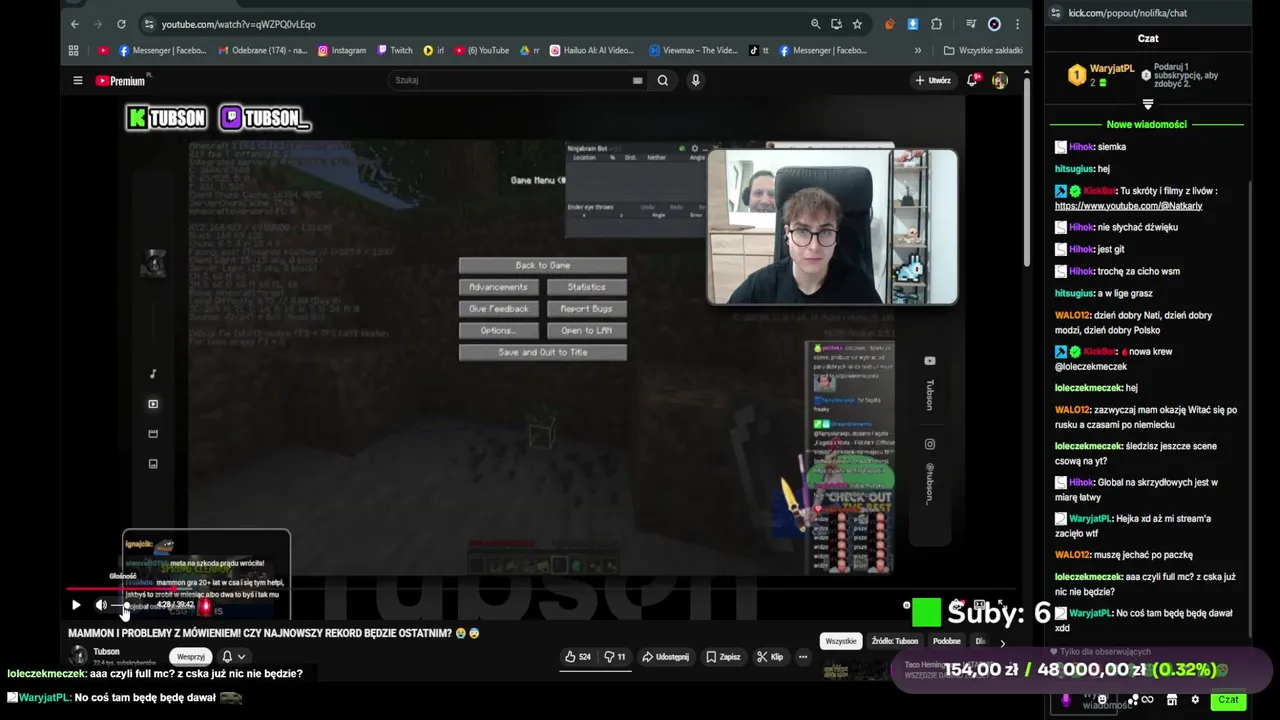Viewport: 1280px width, 720px height.
Task: Open the browser apps grid in bookmarks bar
Action: click(73, 50)
